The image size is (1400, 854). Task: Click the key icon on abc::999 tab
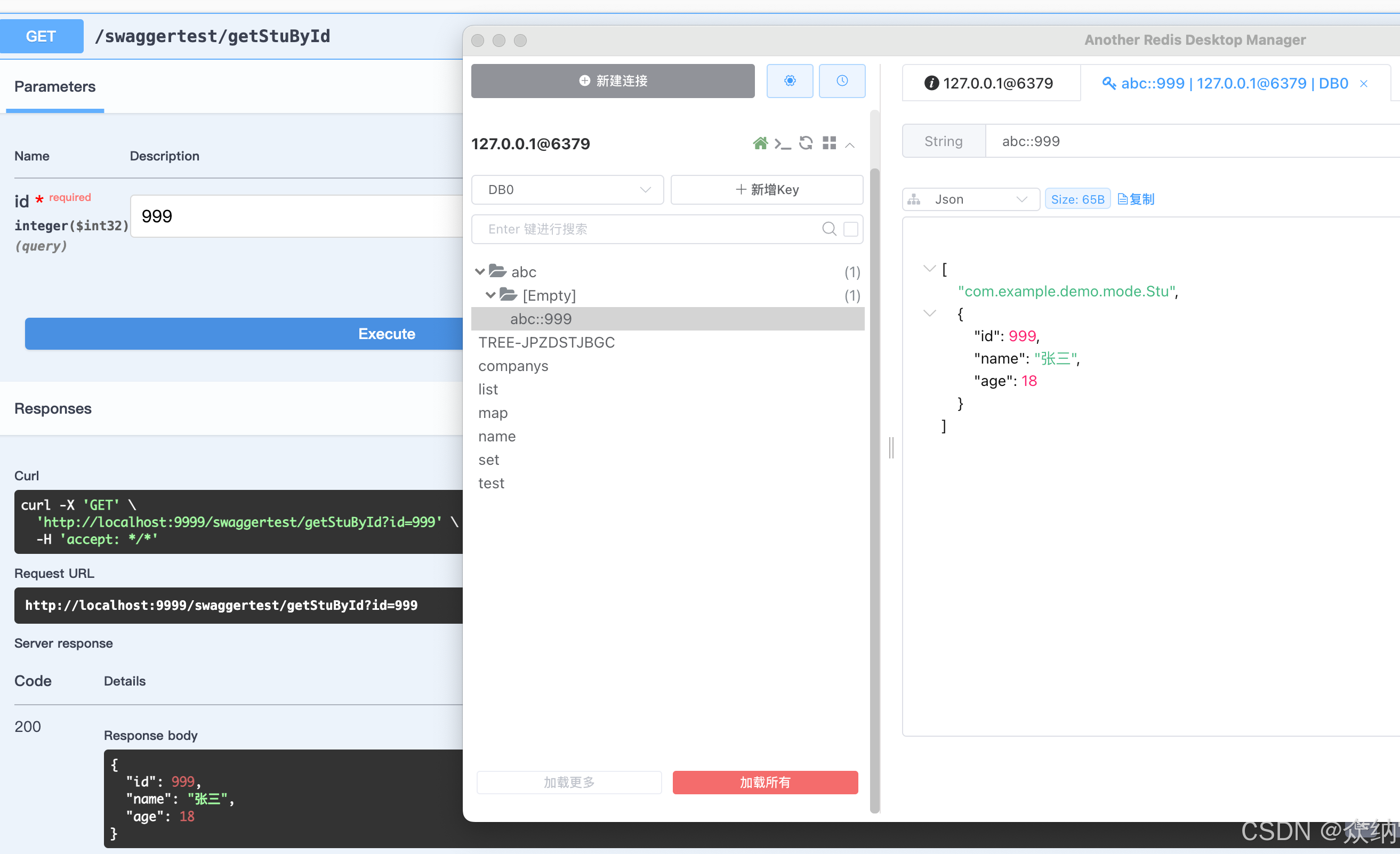[1109, 83]
